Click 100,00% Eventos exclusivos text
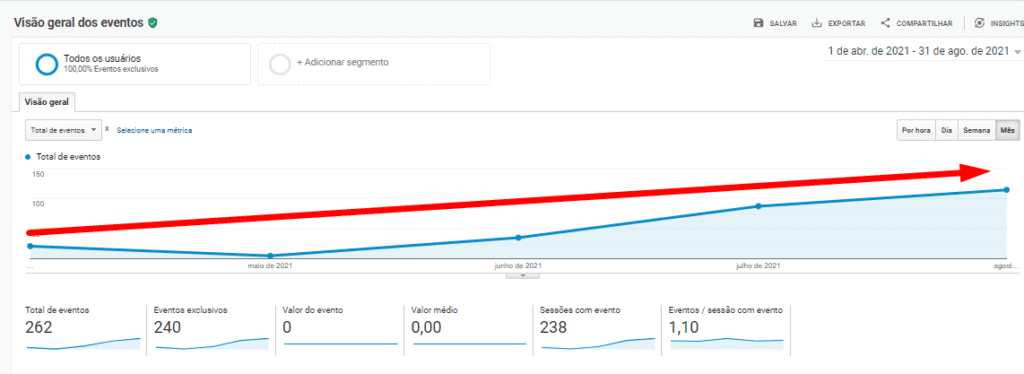1024x374 pixels. (x=111, y=69)
